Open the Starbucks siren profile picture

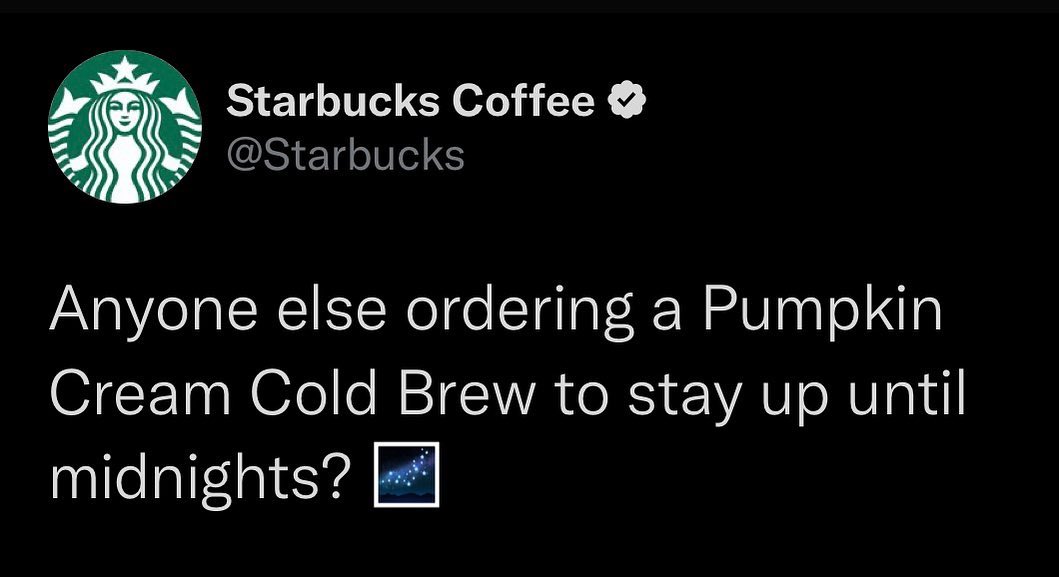pyautogui.click(x=125, y=126)
